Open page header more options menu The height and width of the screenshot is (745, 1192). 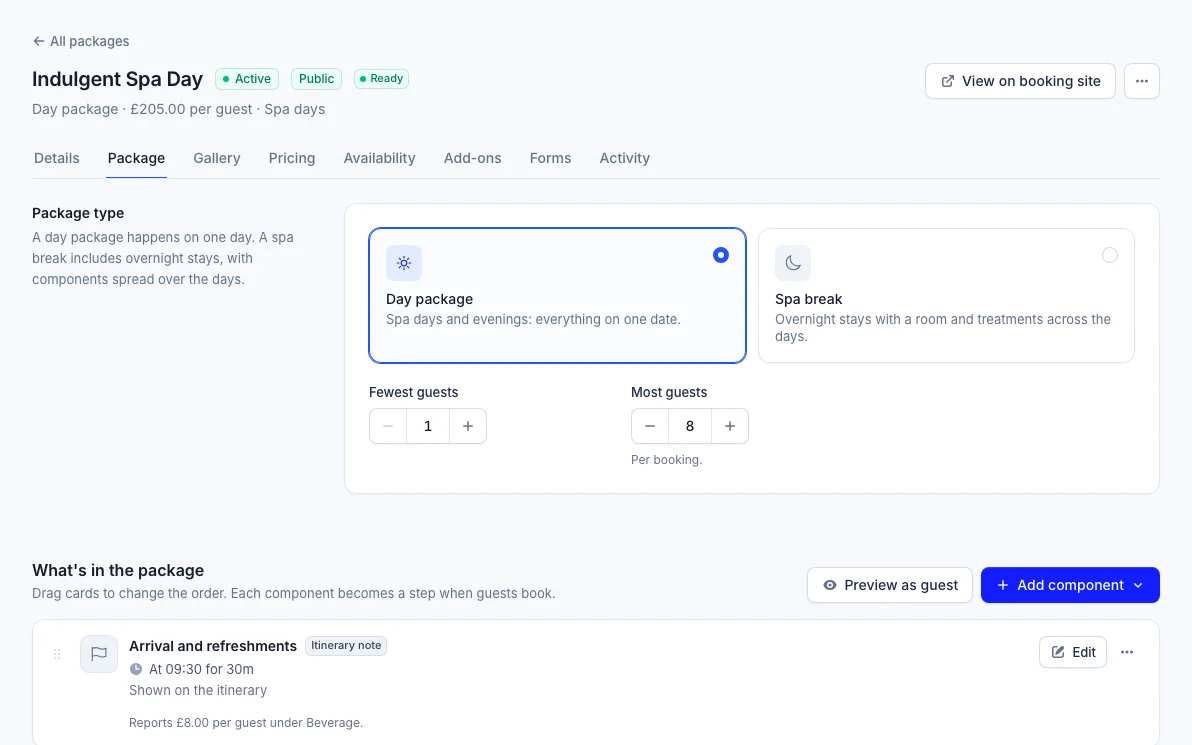[x=1141, y=81]
